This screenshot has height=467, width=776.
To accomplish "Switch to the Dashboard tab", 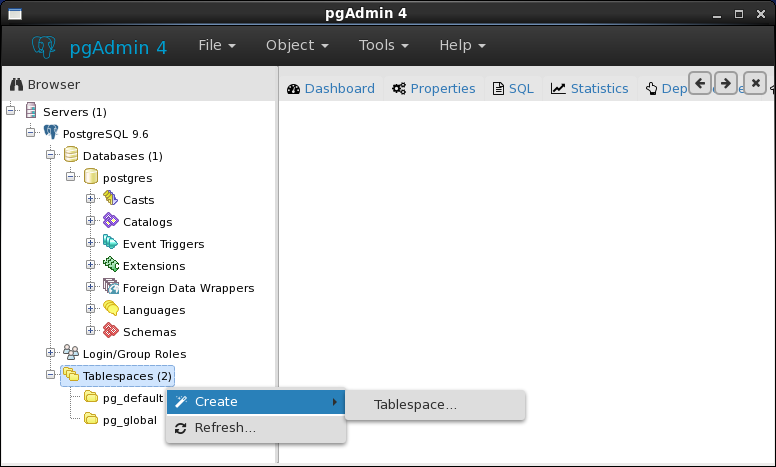I will 331,89.
